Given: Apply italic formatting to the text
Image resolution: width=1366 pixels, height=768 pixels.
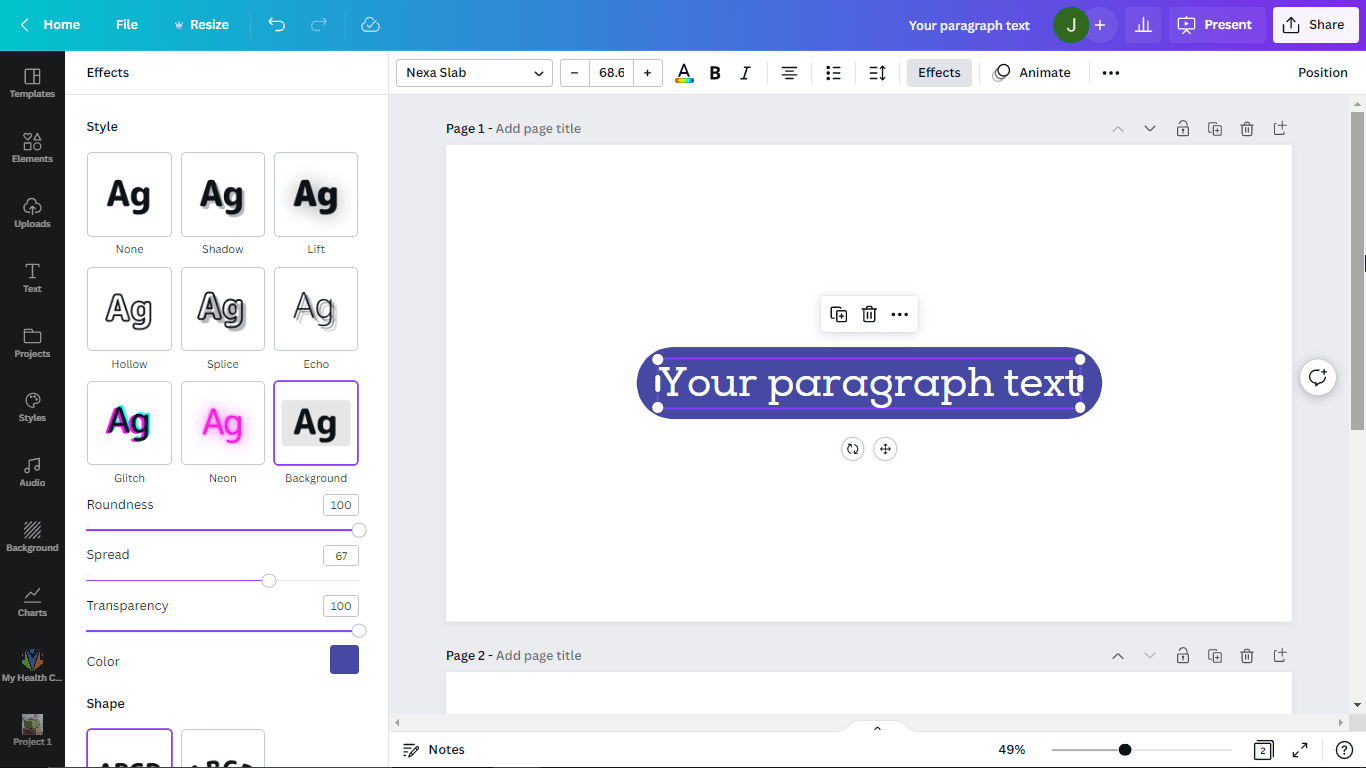Looking at the screenshot, I should pos(745,72).
